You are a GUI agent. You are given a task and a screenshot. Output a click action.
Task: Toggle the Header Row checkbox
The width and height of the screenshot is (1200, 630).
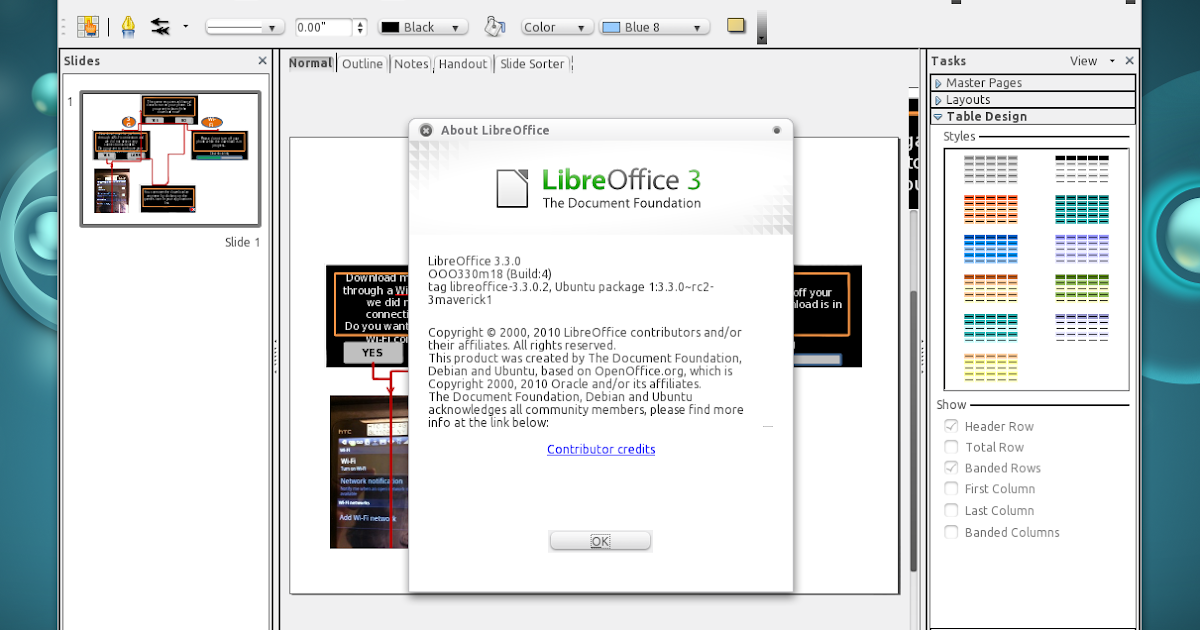coord(951,426)
